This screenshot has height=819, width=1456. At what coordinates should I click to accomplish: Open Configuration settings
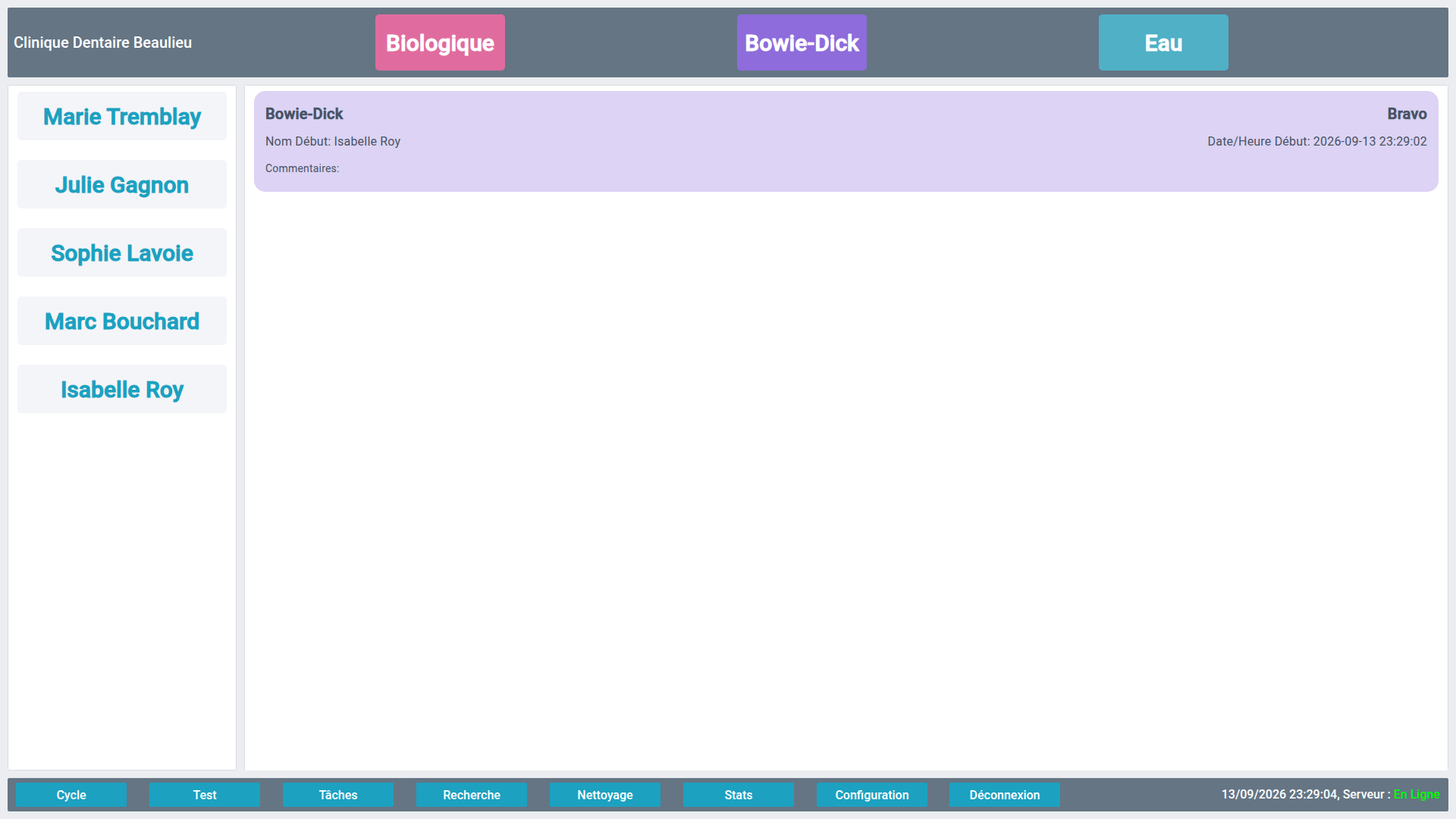coord(872,795)
